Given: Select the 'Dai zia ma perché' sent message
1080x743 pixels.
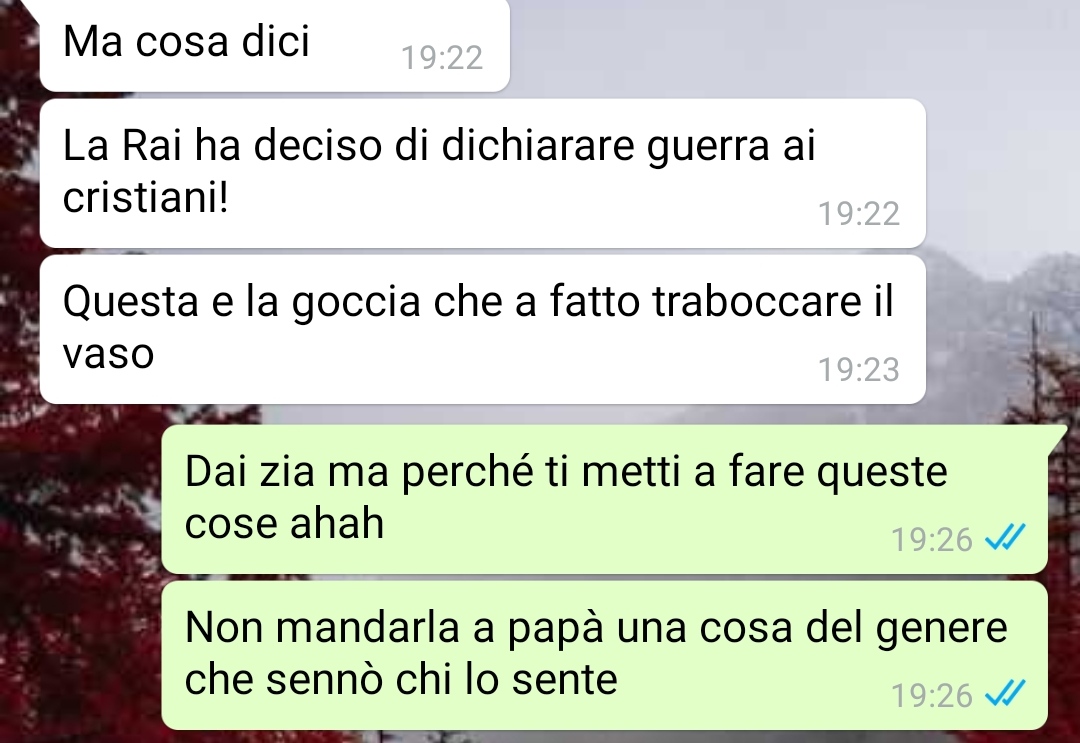Looking at the screenshot, I should coord(605,499).
